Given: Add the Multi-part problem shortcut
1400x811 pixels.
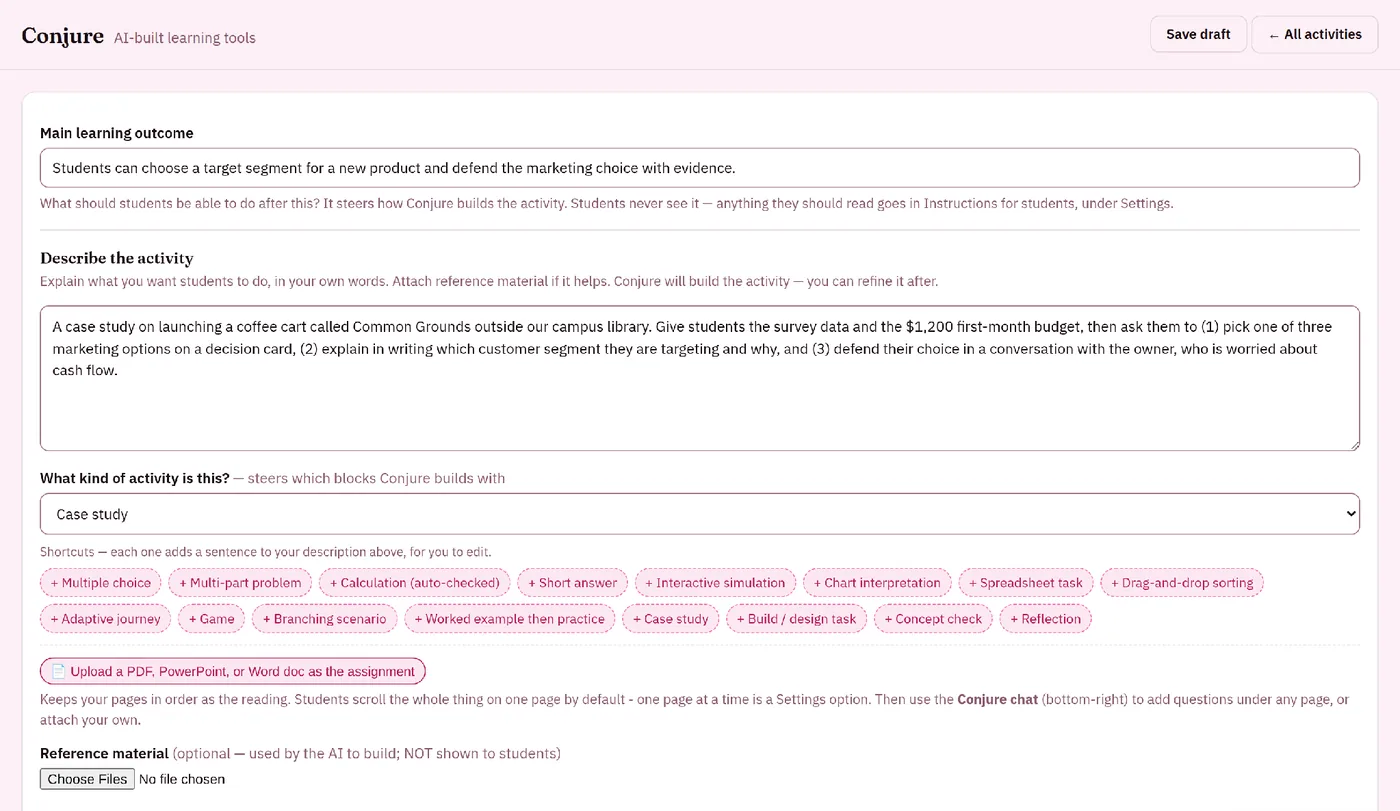Looking at the screenshot, I should [240, 583].
